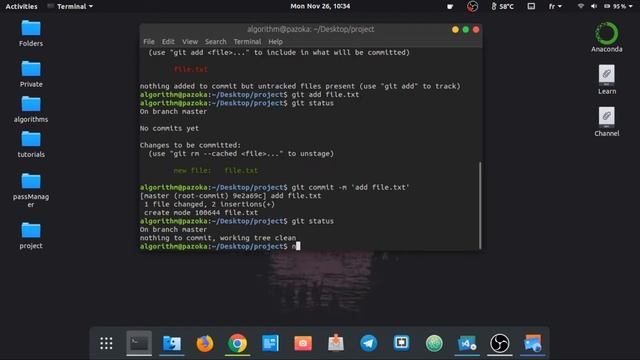
Task: Open the system menu via the battery indicator
Action: 618,6
